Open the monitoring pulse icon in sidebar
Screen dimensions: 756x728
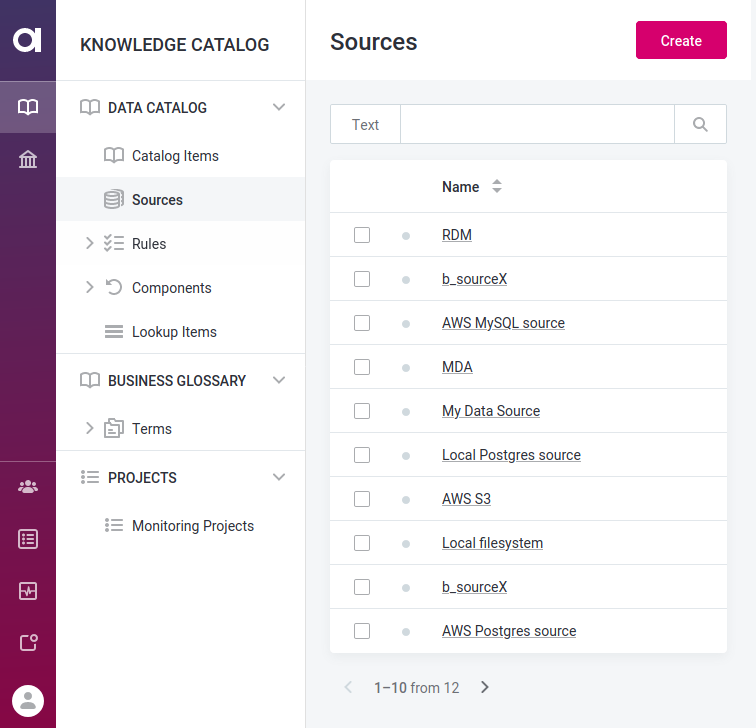[28, 591]
